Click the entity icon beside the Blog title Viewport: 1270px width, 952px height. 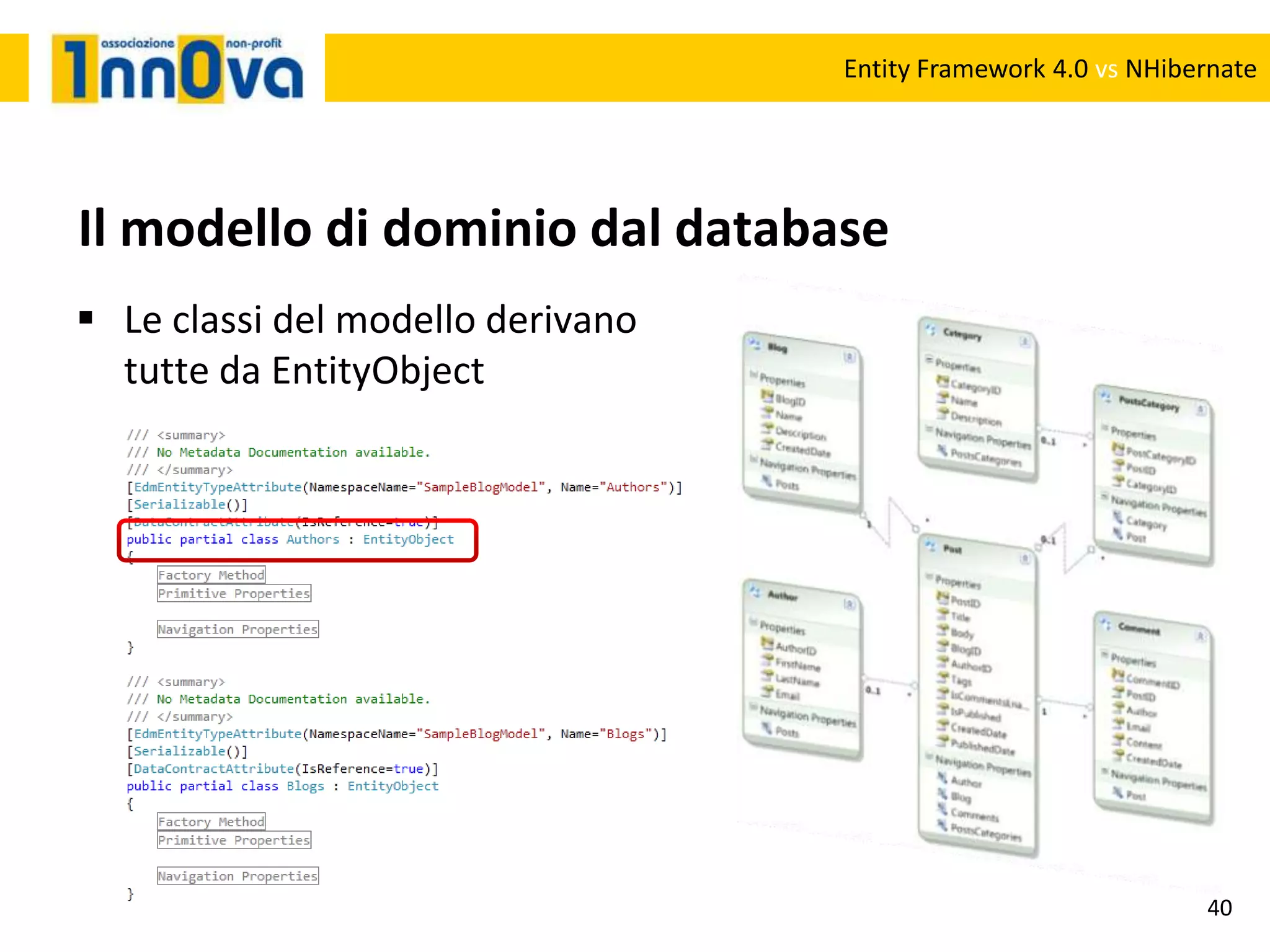[755, 343]
